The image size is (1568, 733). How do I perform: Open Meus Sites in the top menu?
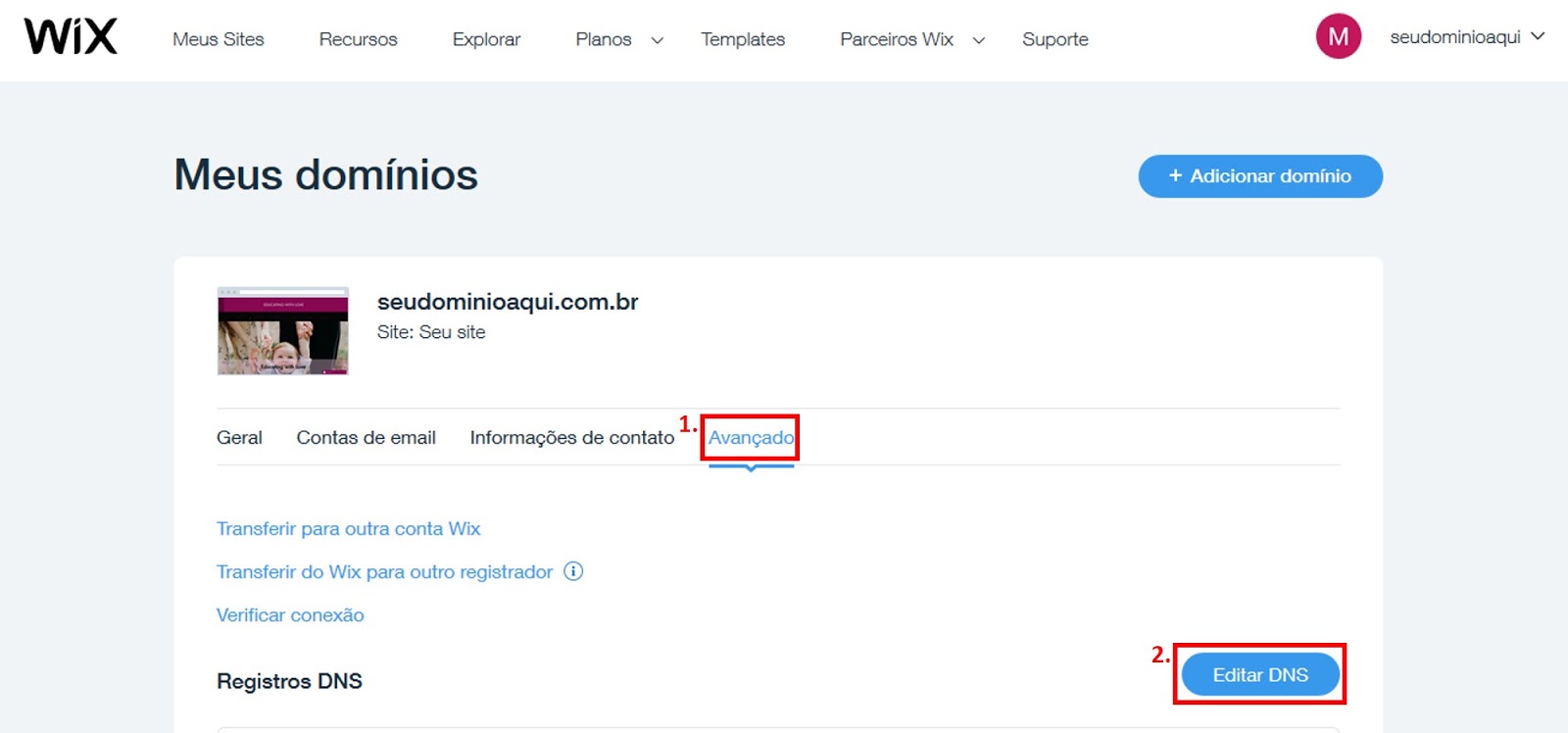[219, 39]
